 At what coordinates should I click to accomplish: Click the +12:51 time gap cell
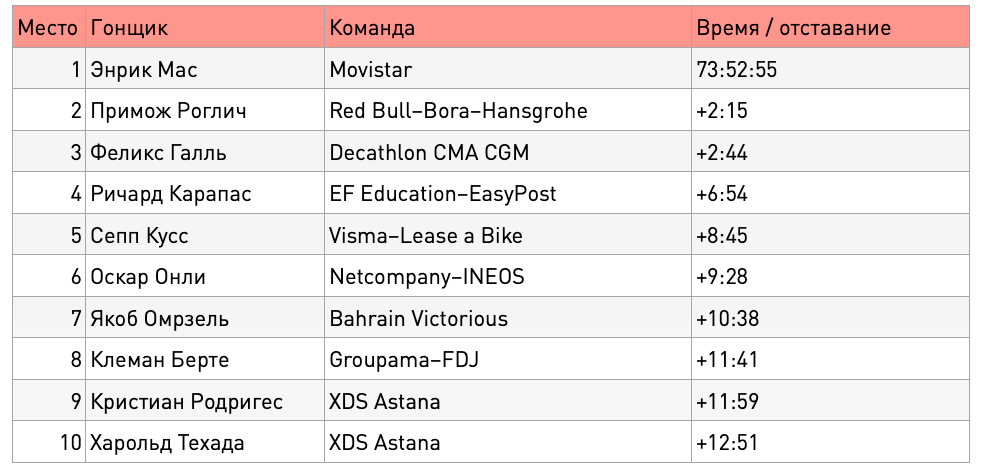(830, 442)
